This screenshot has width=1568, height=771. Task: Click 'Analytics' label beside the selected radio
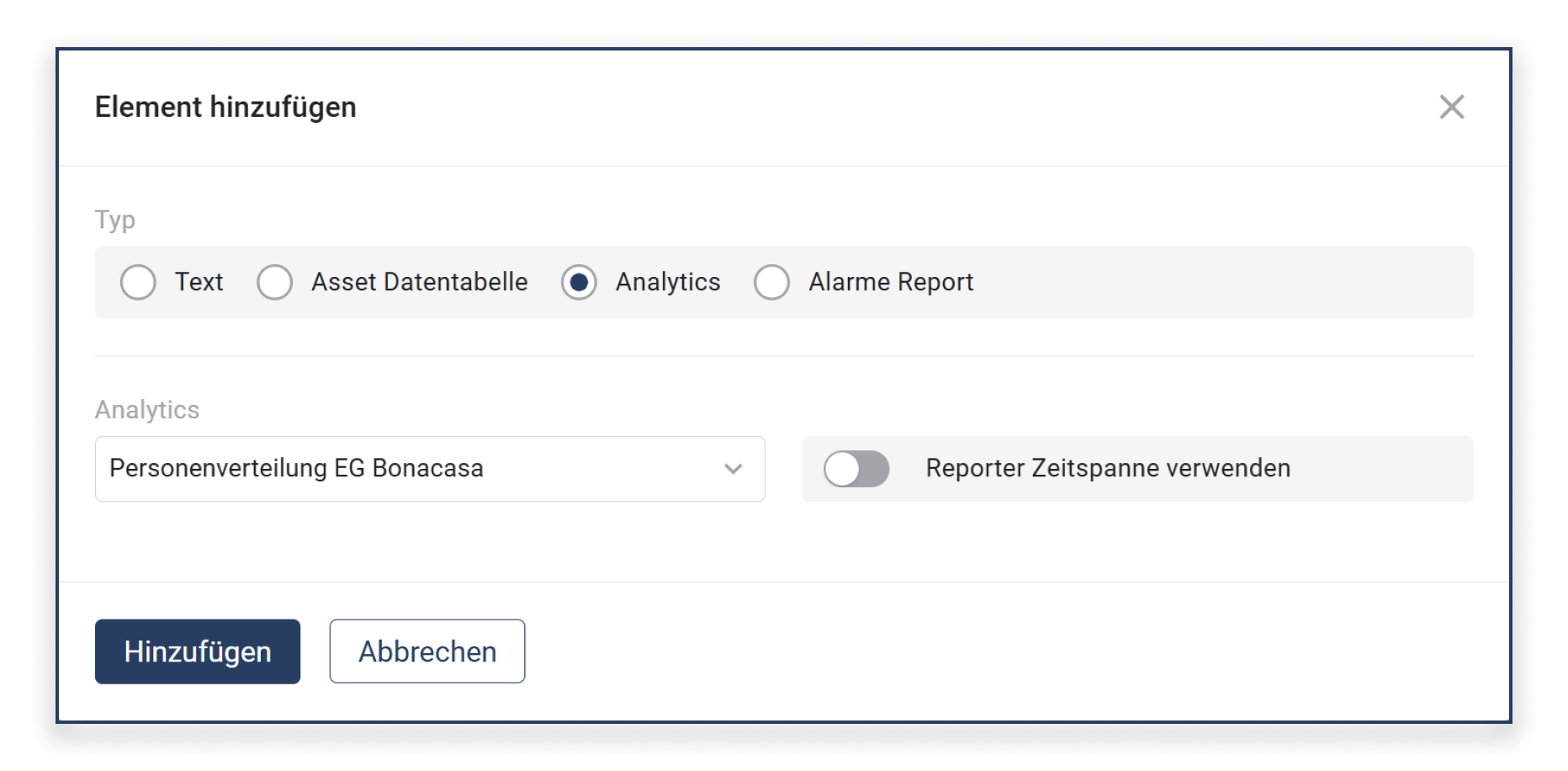pos(668,282)
